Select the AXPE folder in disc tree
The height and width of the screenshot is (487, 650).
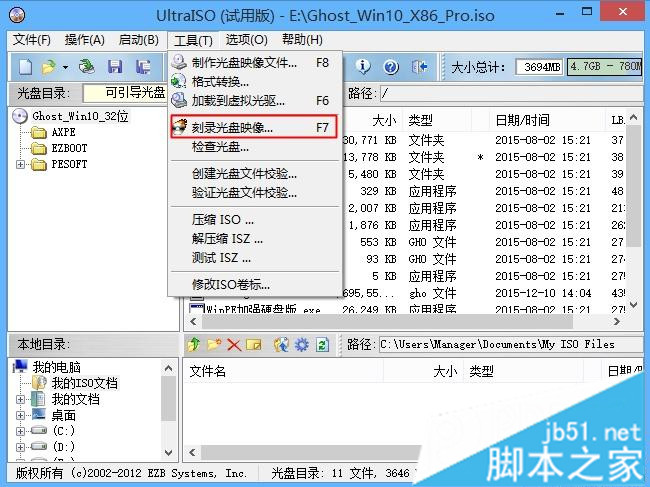(x=63, y=132)
